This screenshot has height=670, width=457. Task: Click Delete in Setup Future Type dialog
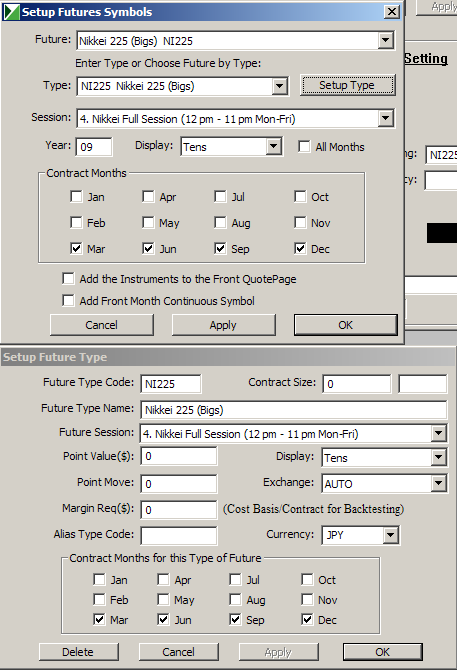coord(79,652)
